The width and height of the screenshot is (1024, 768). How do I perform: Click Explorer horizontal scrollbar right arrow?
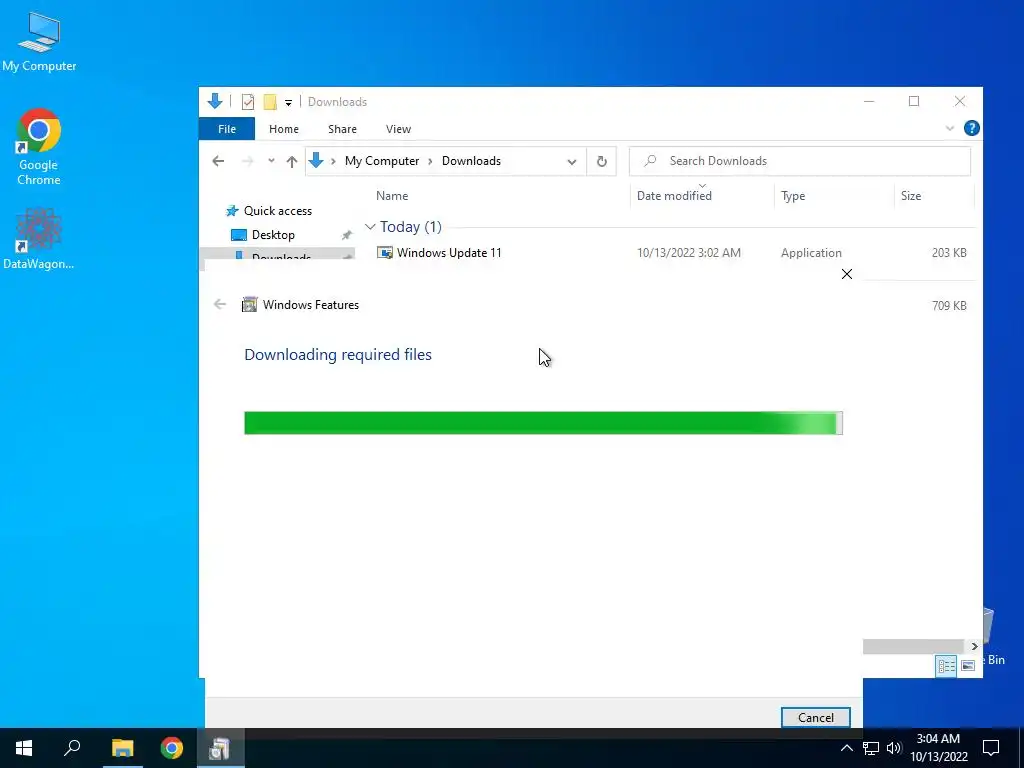[x=974, y=647]
